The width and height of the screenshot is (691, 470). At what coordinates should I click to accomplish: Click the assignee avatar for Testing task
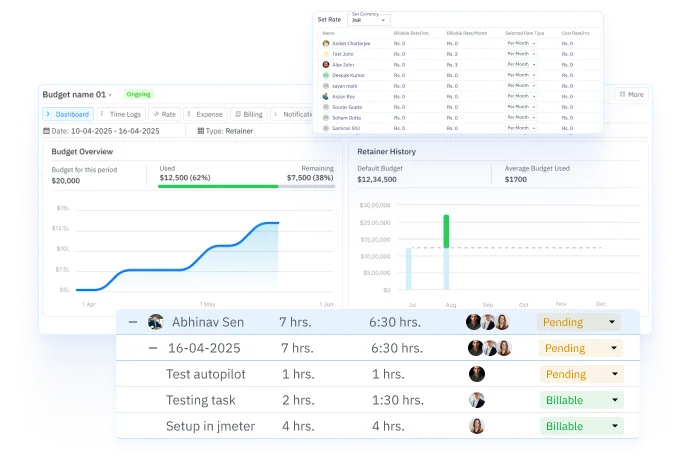point(476,400)
